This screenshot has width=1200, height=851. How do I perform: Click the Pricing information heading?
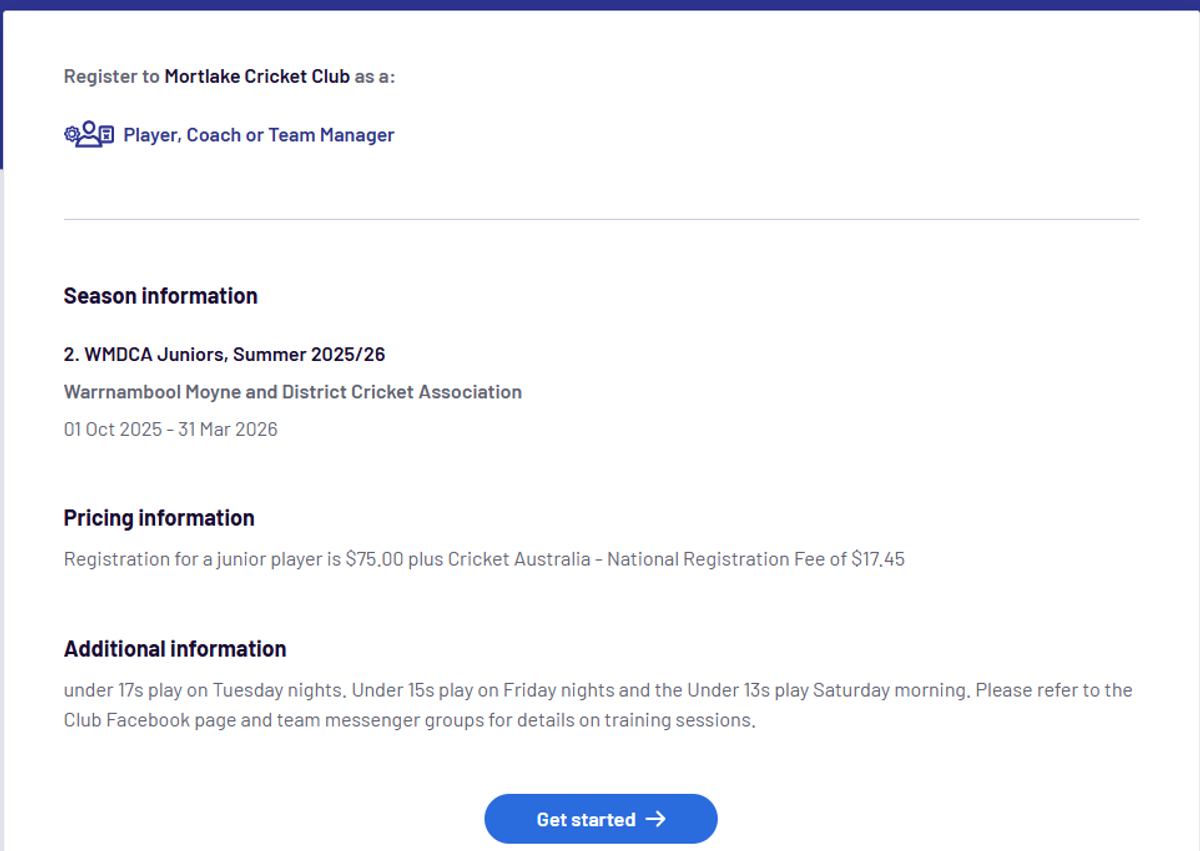pos(159,518)
